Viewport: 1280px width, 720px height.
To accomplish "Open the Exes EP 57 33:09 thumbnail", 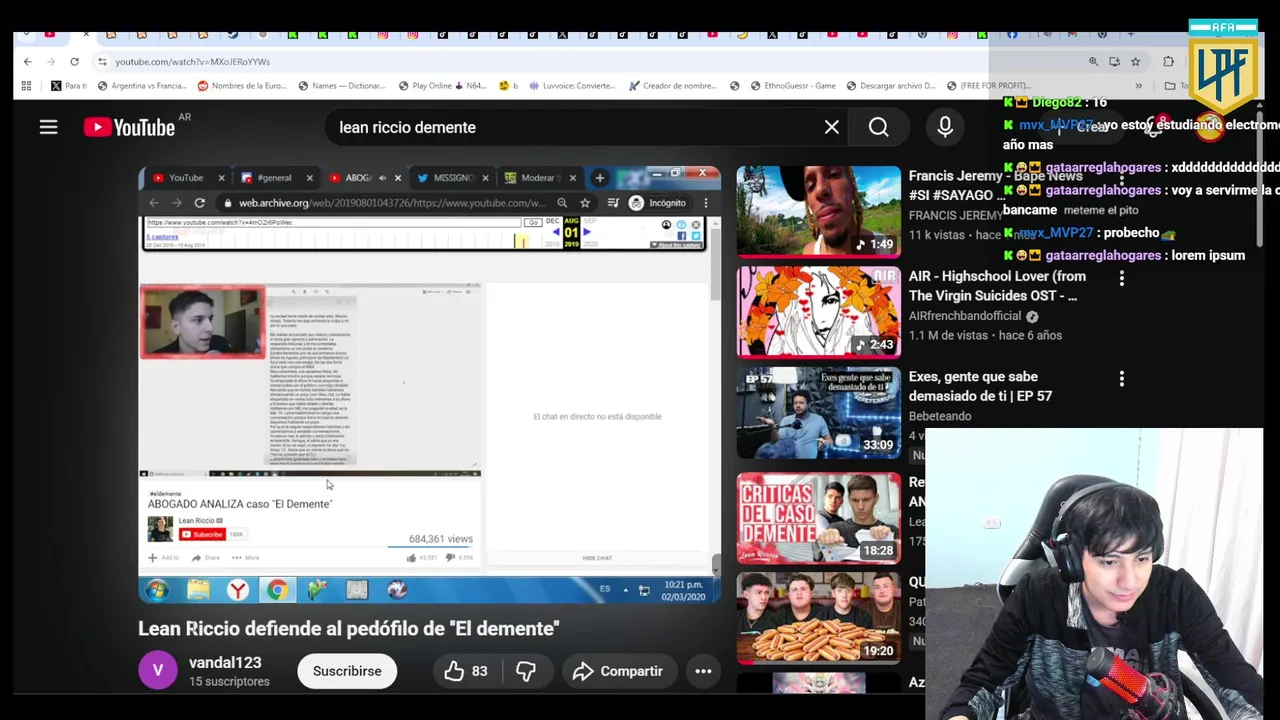I will pyautogui.click(x=818, y=413).
